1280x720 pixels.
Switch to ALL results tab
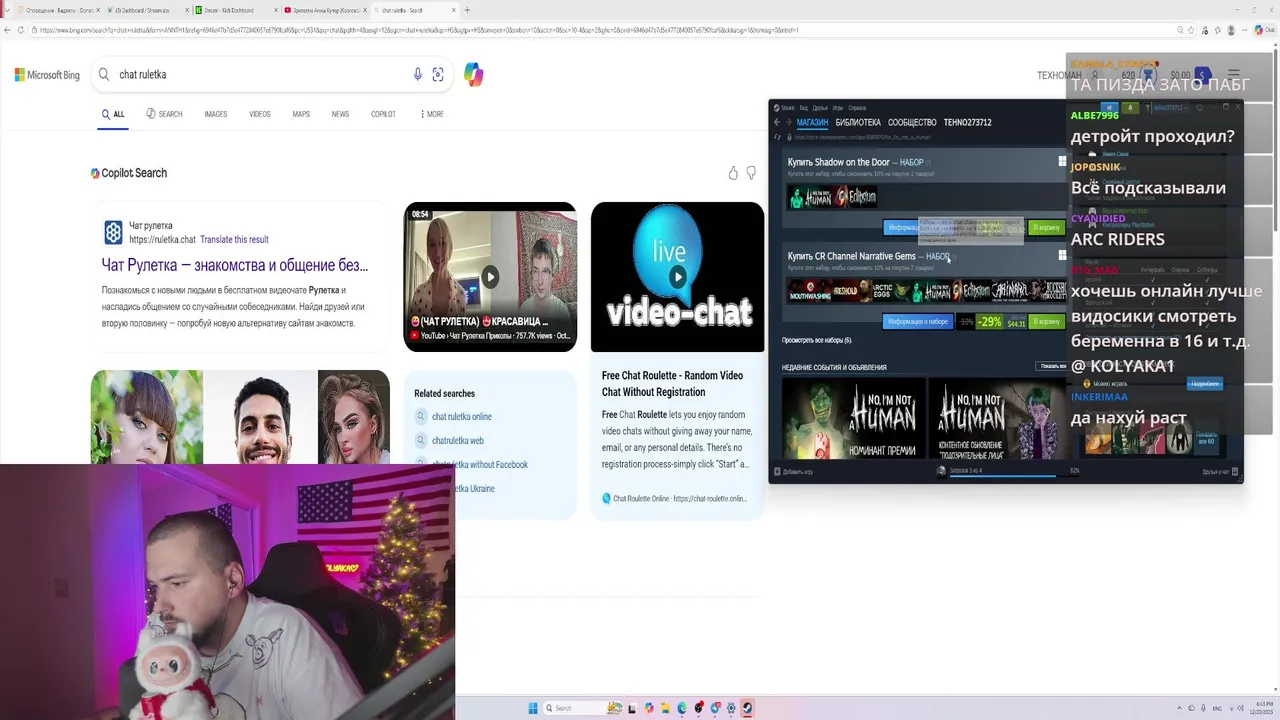pos(113,114)
